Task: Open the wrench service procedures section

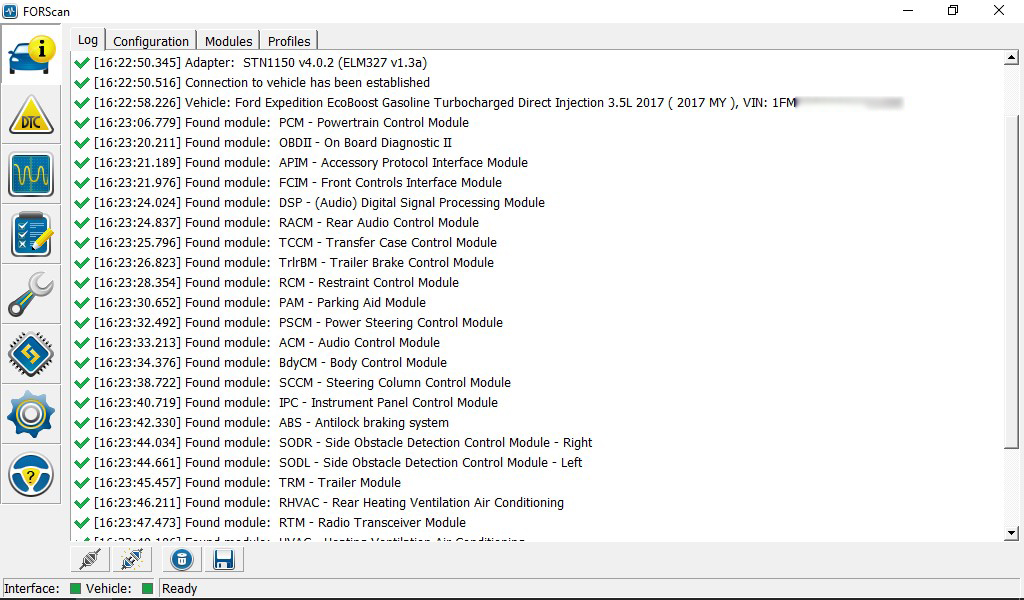Action: [31, 294]
